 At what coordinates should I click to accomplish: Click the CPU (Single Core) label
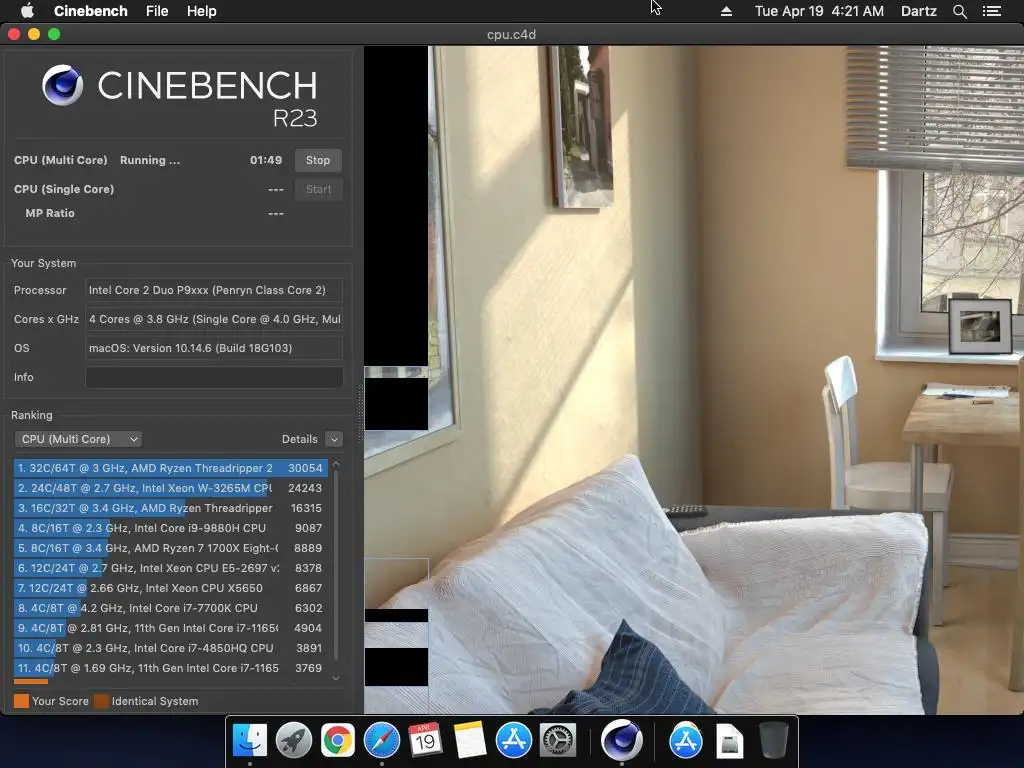click(x=64, y=189)
